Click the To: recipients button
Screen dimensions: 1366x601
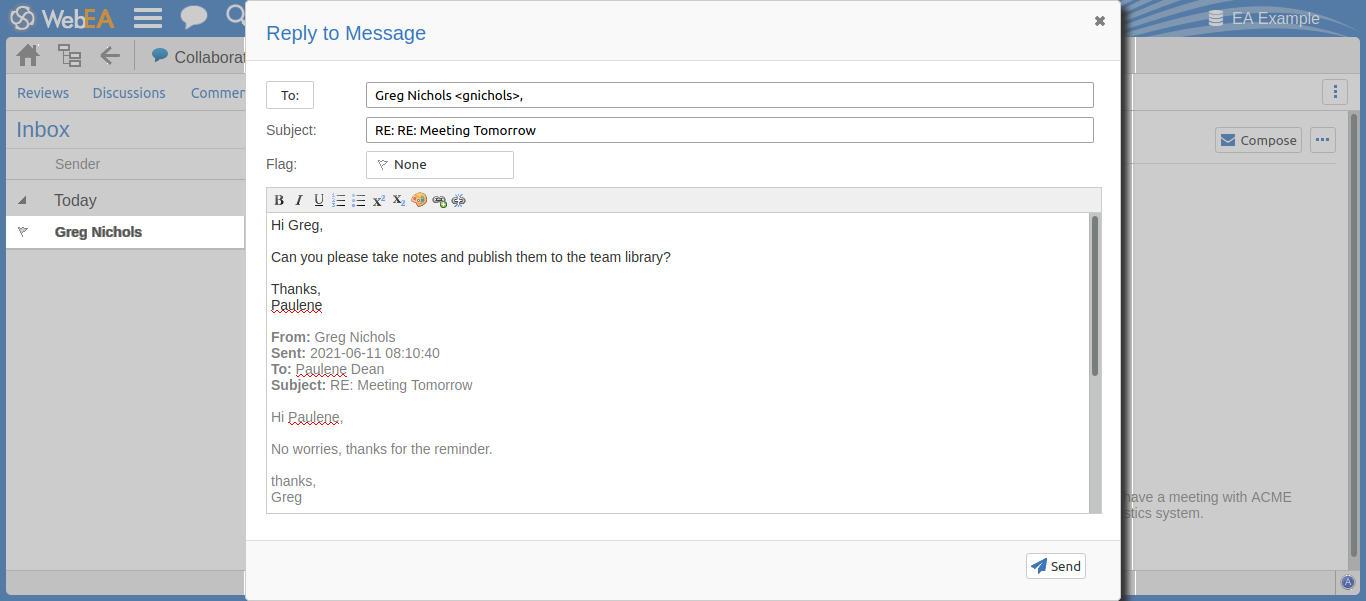click(x=290, y=95)
